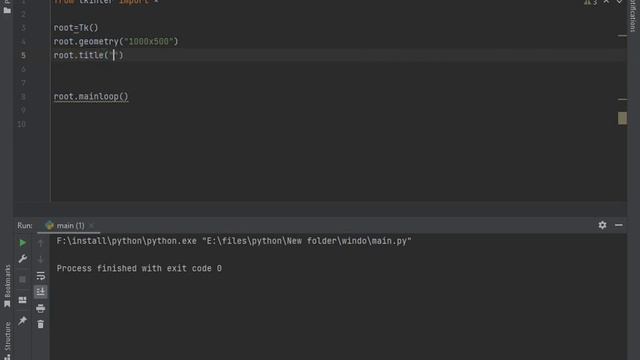Toggle soft-wrap in Run console
640x360 pixels.
(40, 276)
